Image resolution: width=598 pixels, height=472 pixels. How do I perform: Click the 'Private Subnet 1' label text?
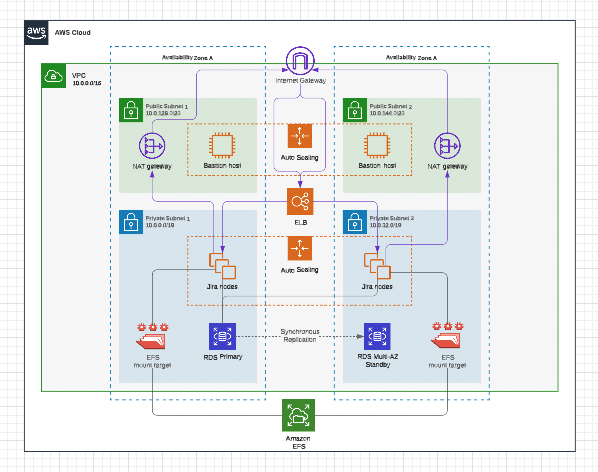coord(167,218)
